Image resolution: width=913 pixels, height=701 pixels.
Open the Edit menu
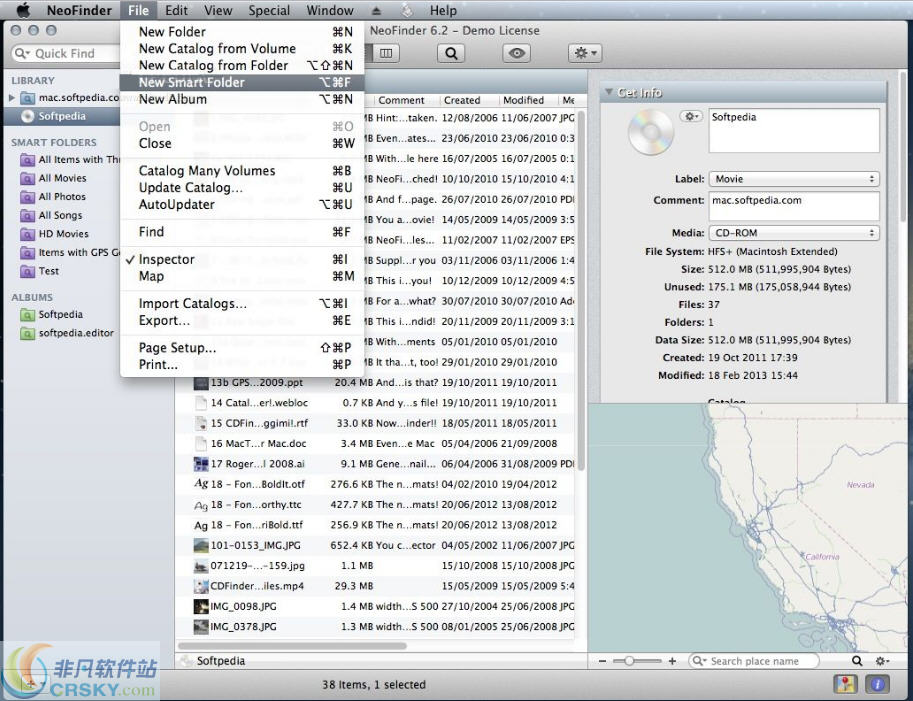click(x=176, y=10)
